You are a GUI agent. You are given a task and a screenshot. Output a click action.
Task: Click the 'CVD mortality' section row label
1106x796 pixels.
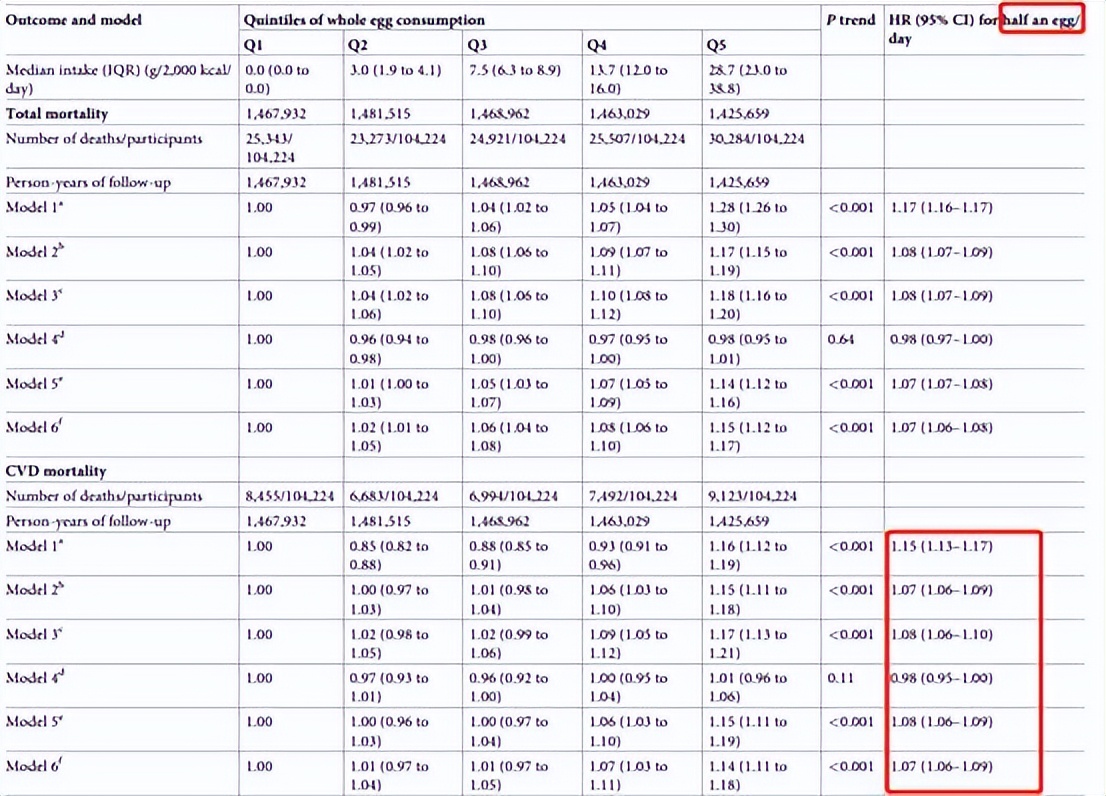[x=56, y=471]
